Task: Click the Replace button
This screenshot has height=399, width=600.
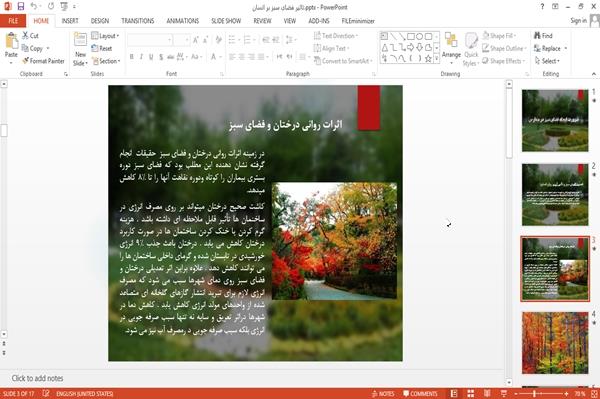Action: 551,48
